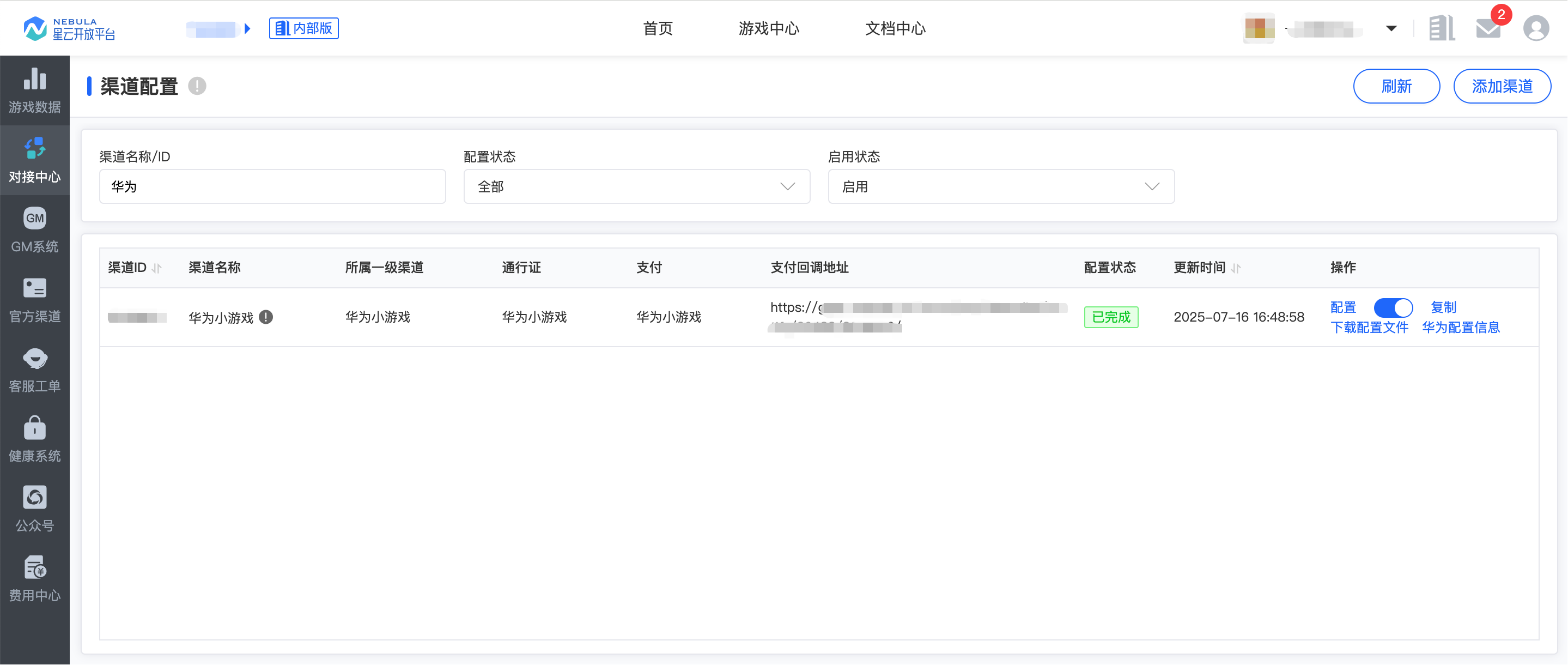
Task: Expand the 配置状态 dropdown showing 全部
Action: click(637, 187)
